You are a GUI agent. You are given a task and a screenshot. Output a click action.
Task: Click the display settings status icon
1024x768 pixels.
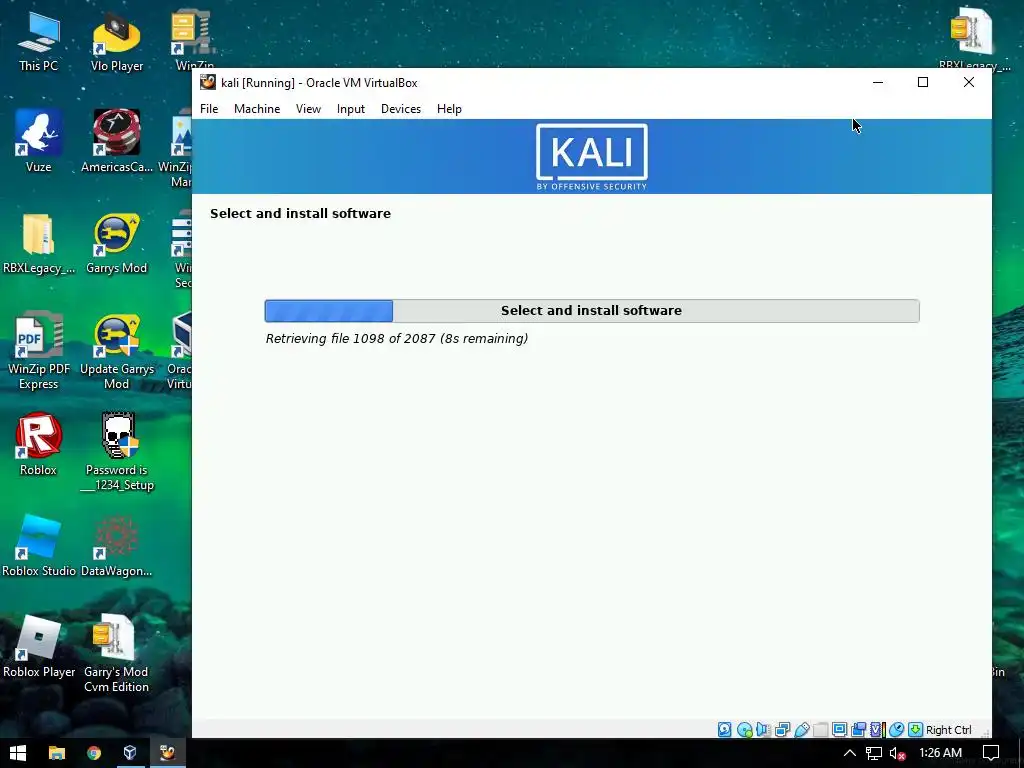click(840, 729)
